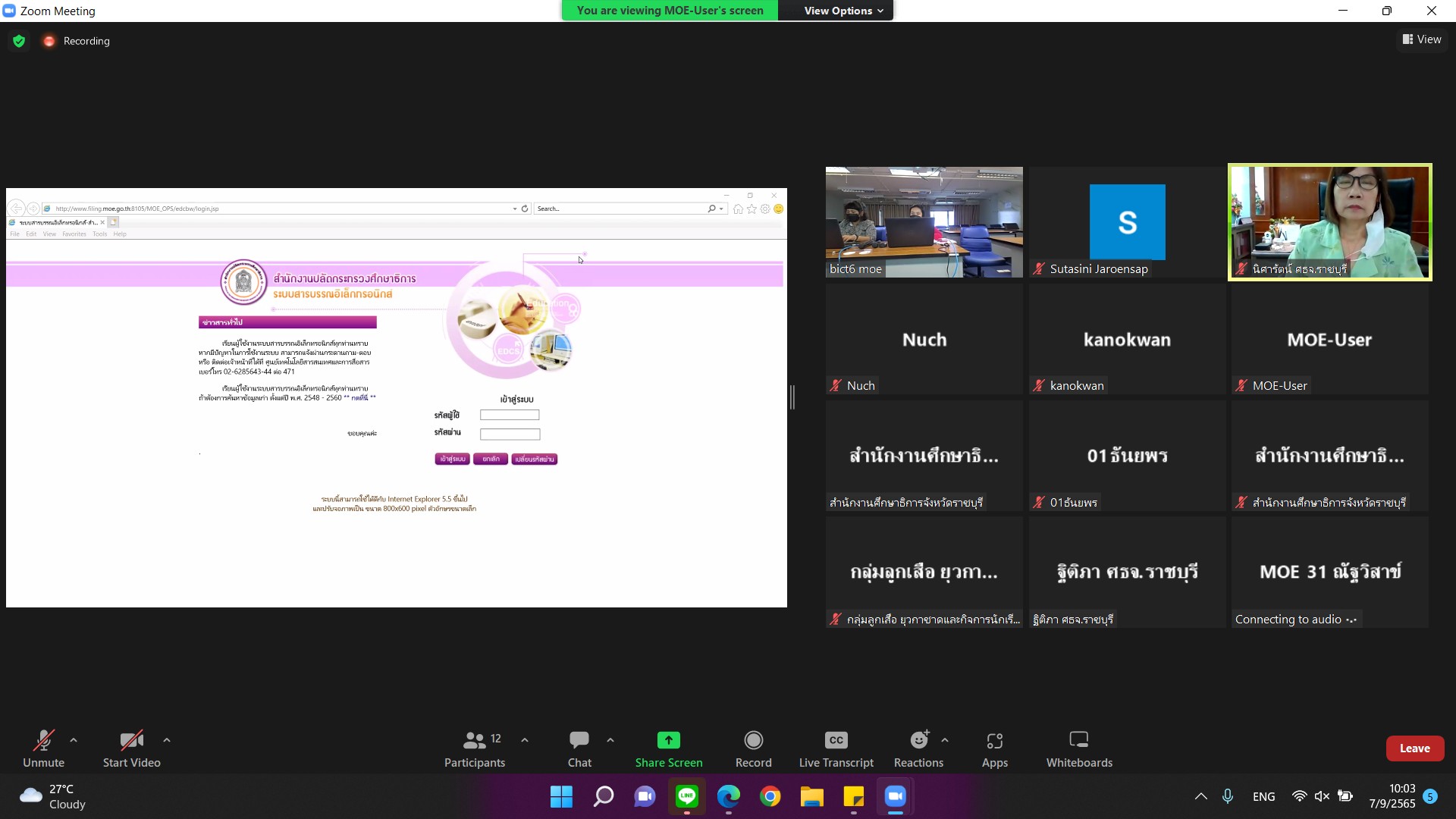The image size is (1456, 819).
Task: Open audio options arrow next to Unmute
Action: pos(74,740)
